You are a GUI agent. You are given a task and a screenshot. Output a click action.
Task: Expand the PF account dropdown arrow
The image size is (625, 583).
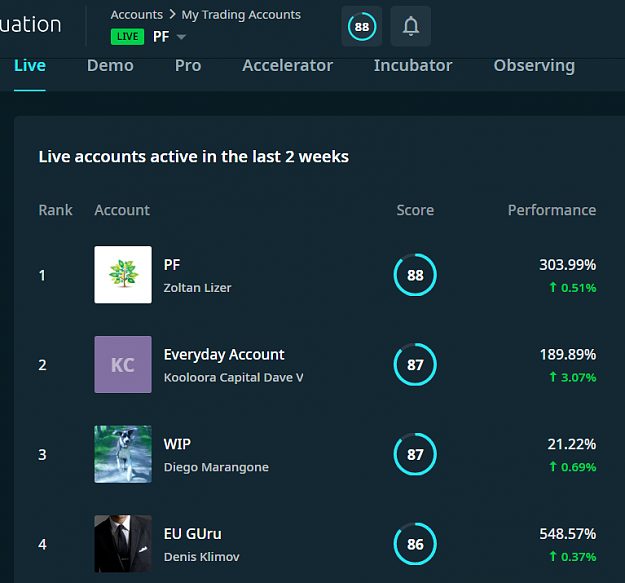tap(181, 37)
